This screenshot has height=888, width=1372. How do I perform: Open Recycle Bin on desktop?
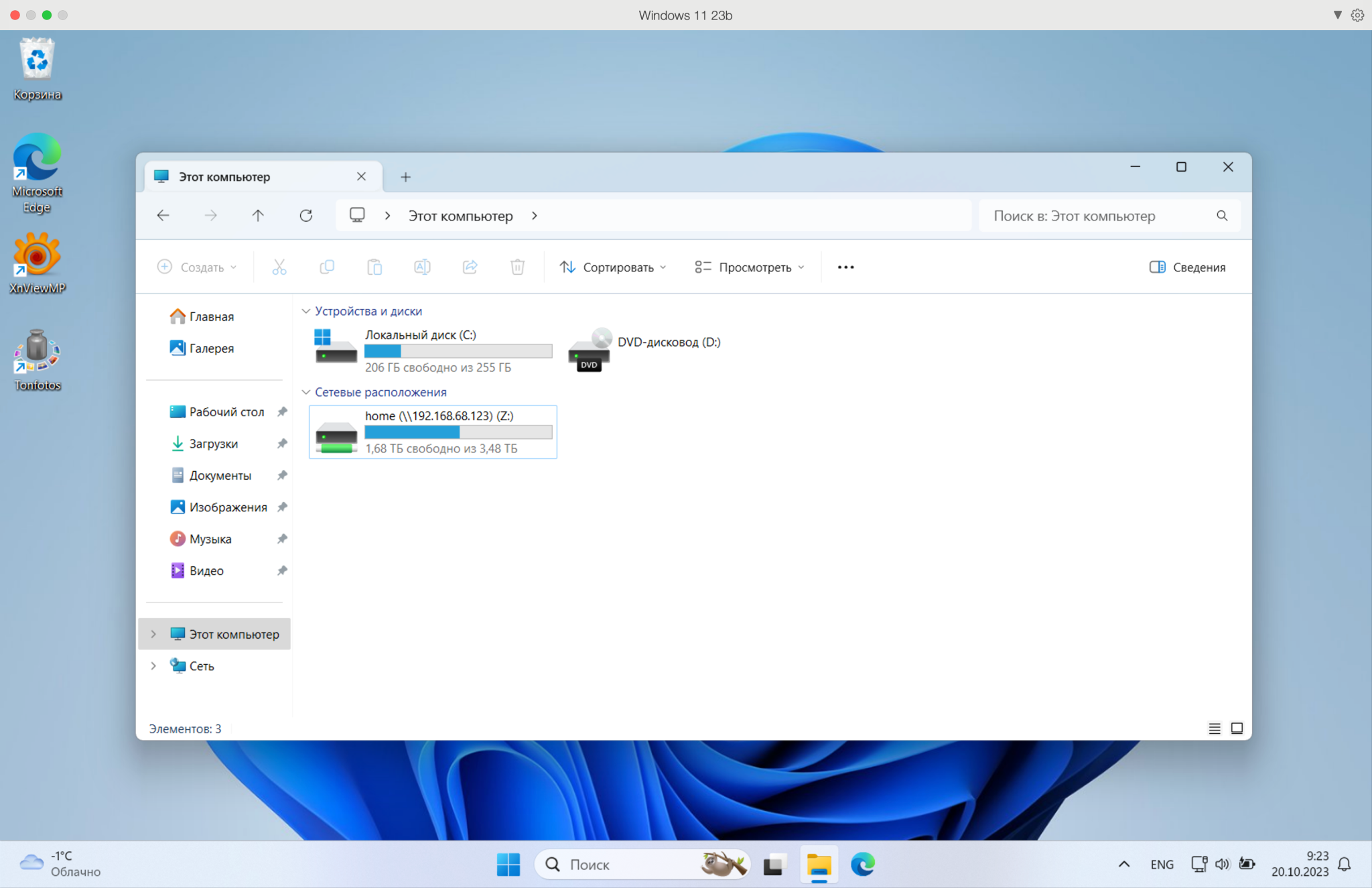coord(37,70)
